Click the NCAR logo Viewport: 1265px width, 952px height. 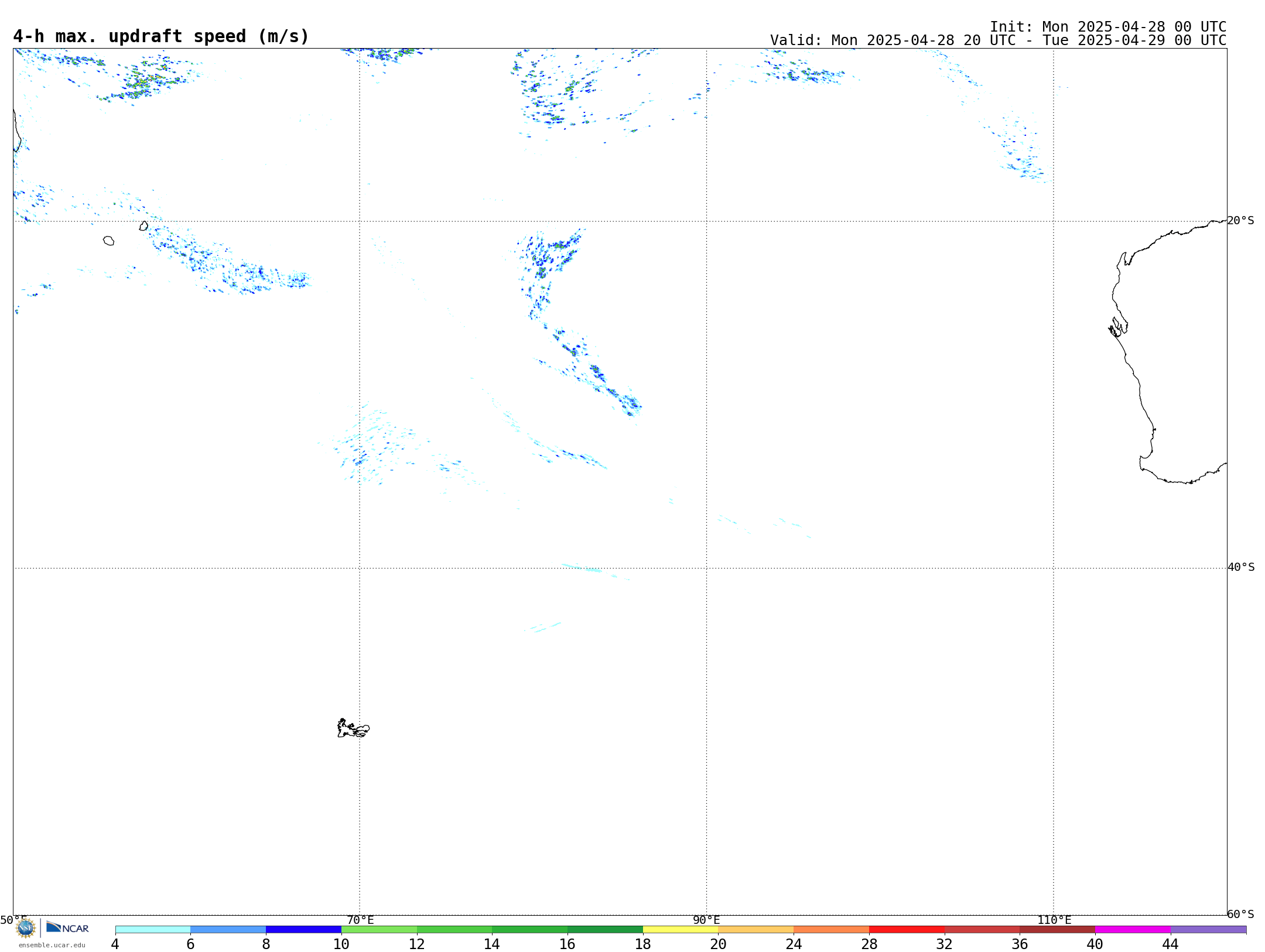click(67, 927)
